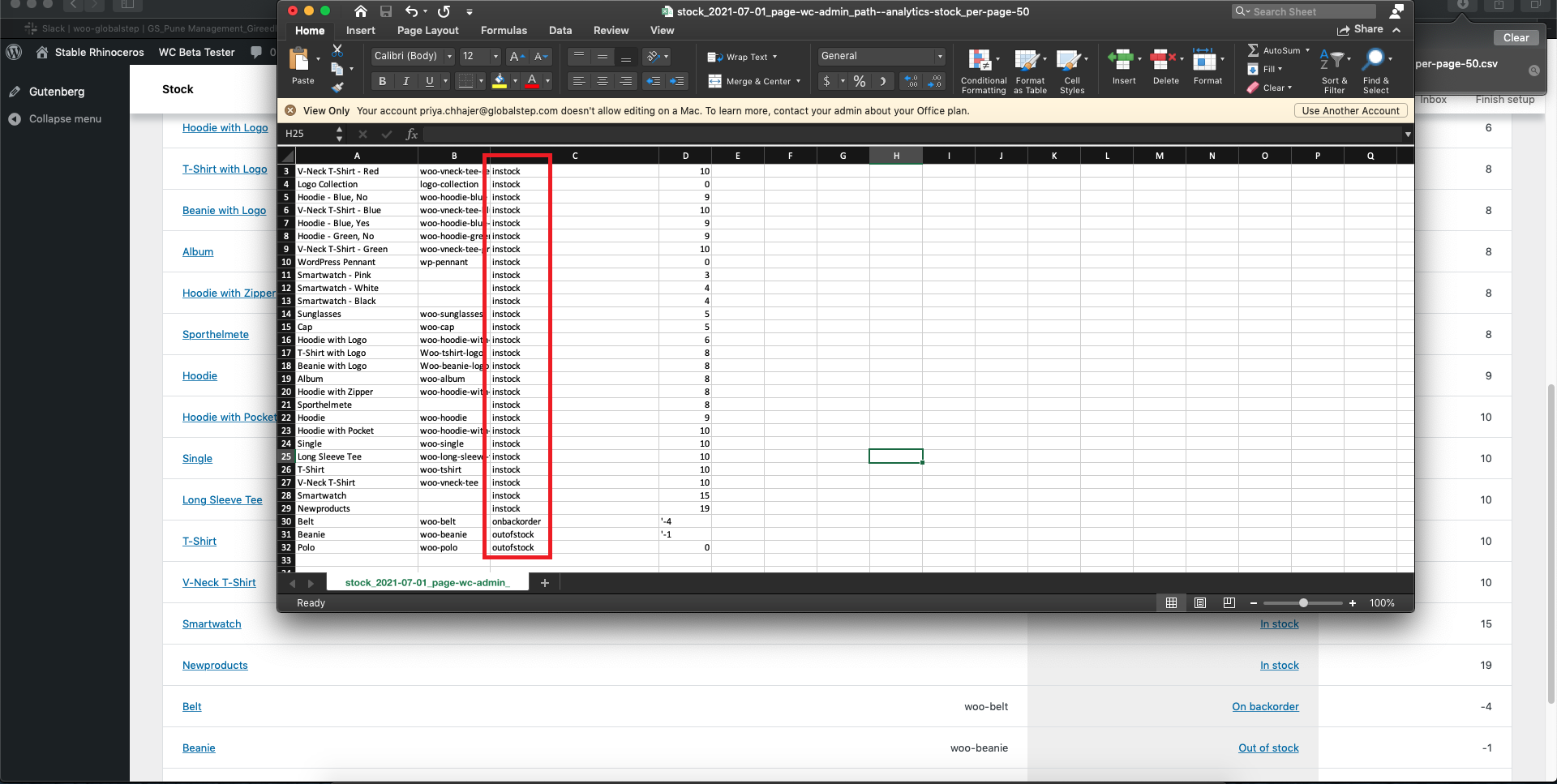Apply the Percent Style format
This screenshot has width=1557, height=784.
pyautogui.click(x=859, y=81)
